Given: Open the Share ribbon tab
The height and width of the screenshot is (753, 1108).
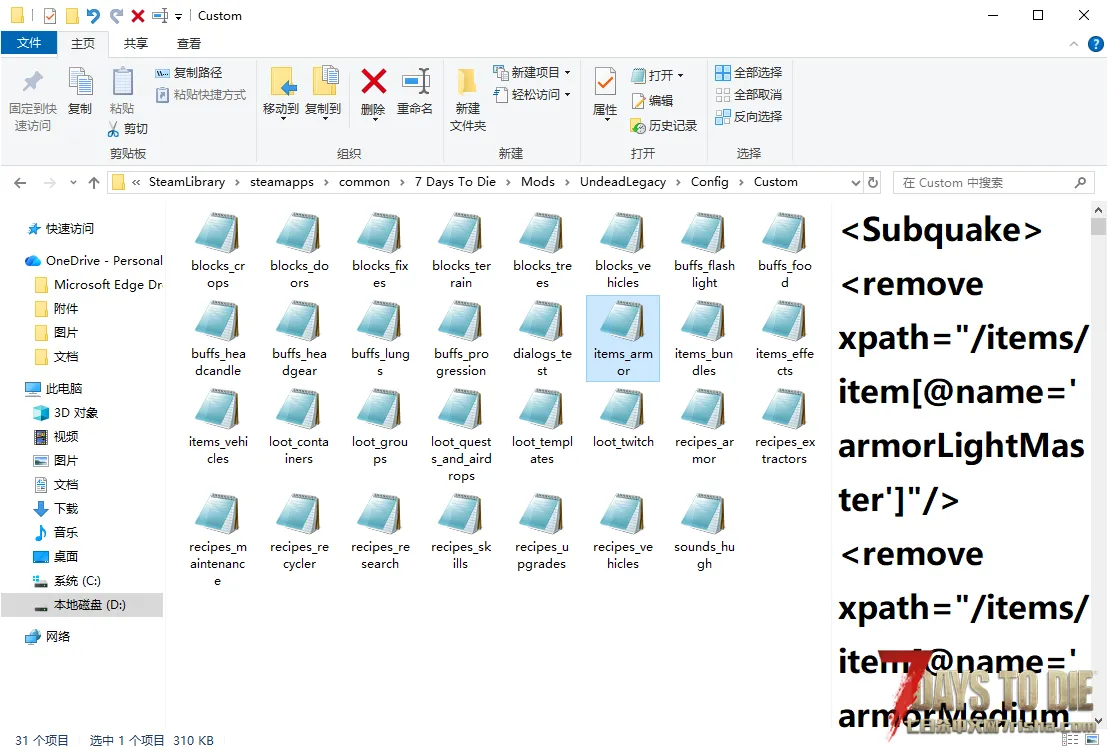Looking at the screenshot, I should point(136,44).
